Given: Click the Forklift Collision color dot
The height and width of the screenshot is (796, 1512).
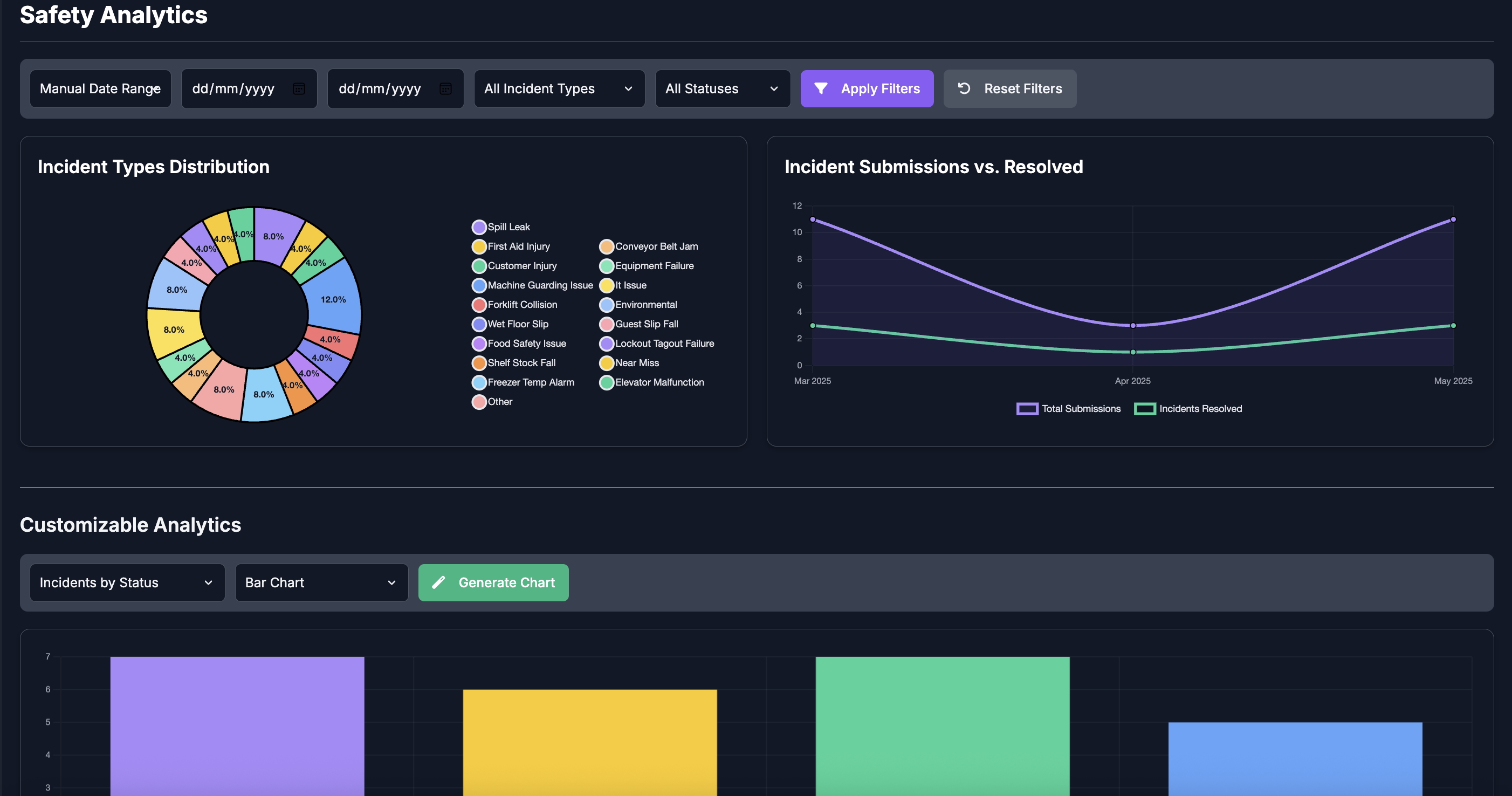Looking at the screenshot, I should pyautogui.click(x=479, y=305).
